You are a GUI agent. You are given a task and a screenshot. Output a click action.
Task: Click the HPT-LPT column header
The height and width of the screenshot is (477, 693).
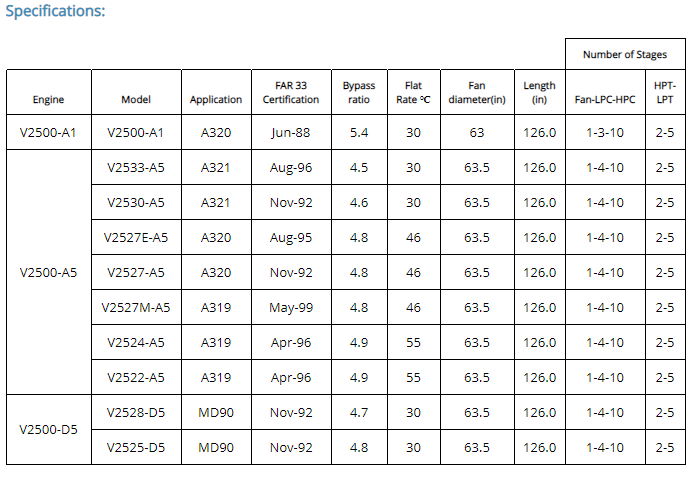coord(665,93)
